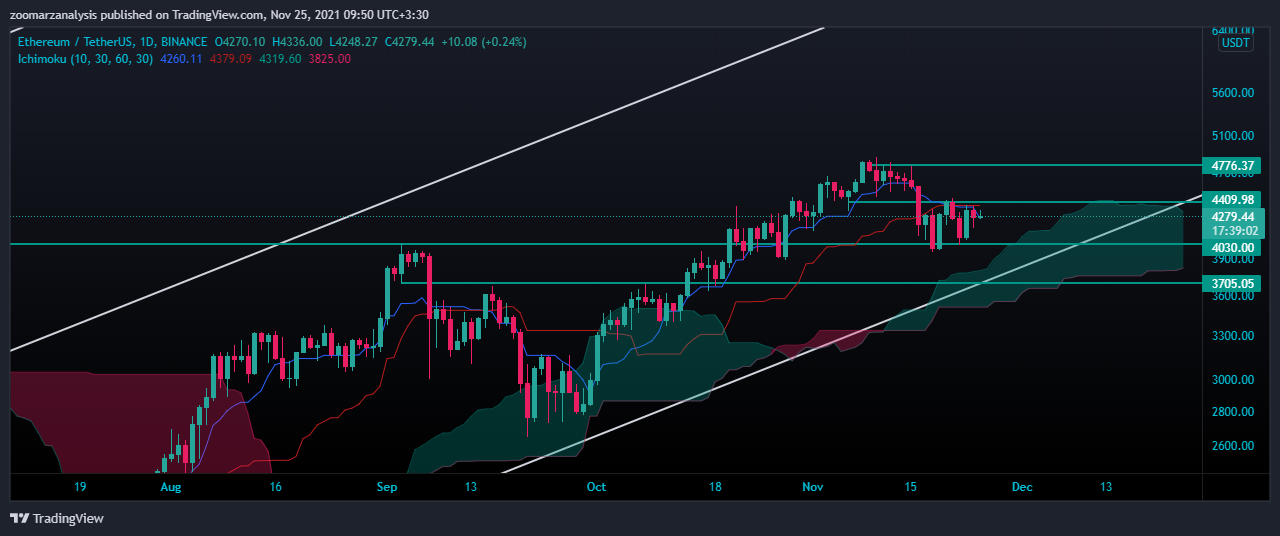Click the USDT currency label on price axis
Screen dimensions: 1280x536
(x=1236, y=43)
